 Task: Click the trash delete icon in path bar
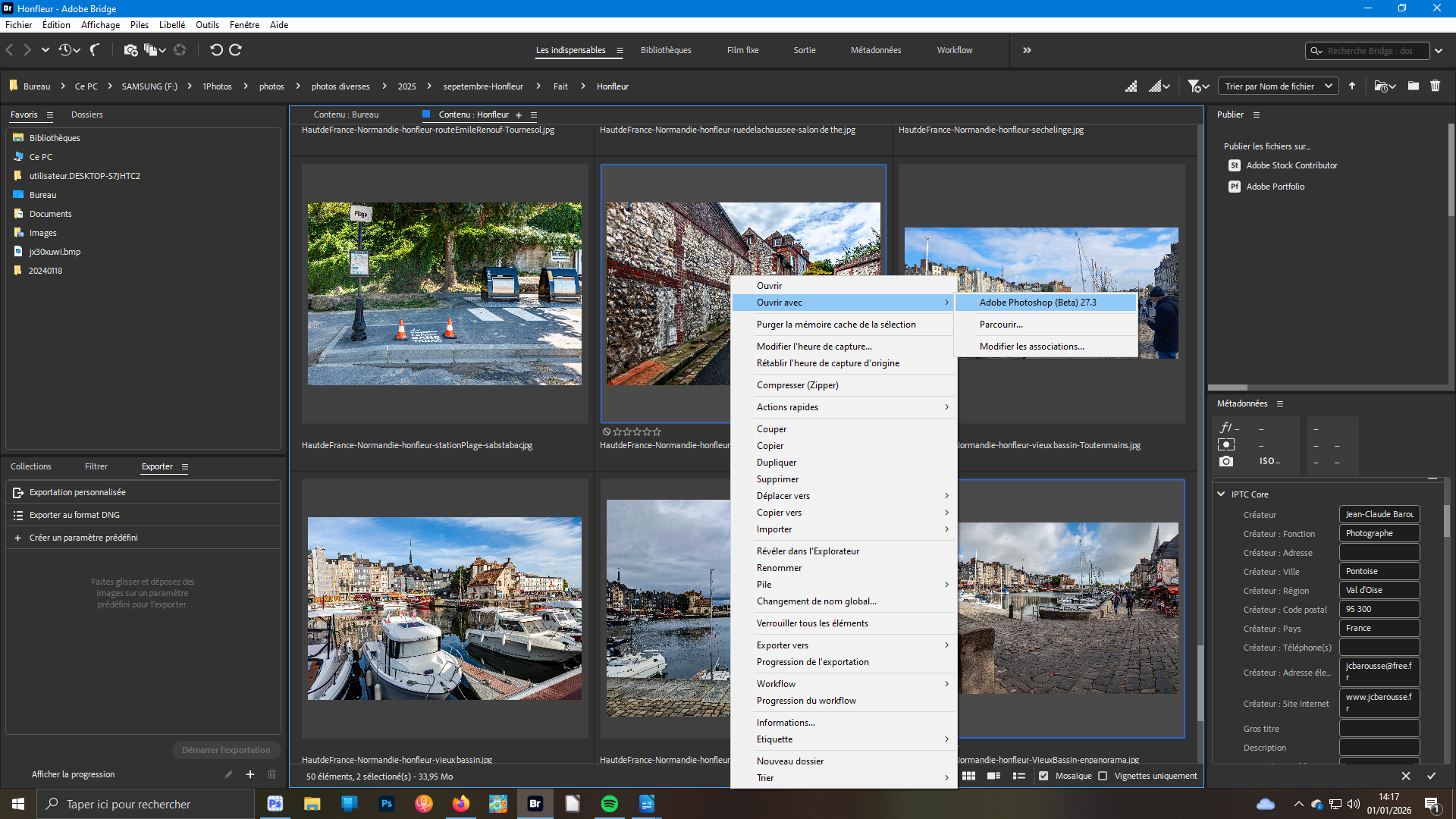1435,86
